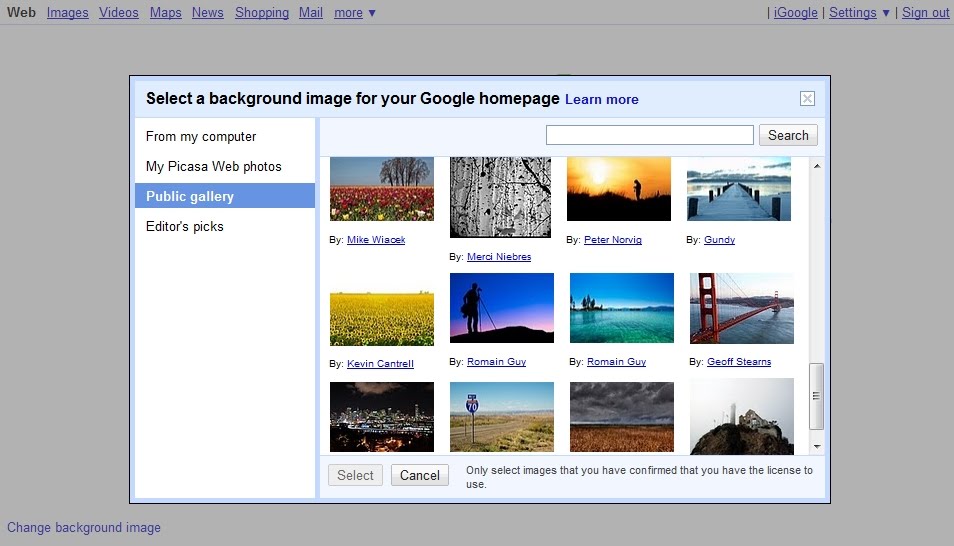The width and height of the screenshot is (954, 546).
Task: Choose the night city skyline thumbnail
Action: pos(381,417)
